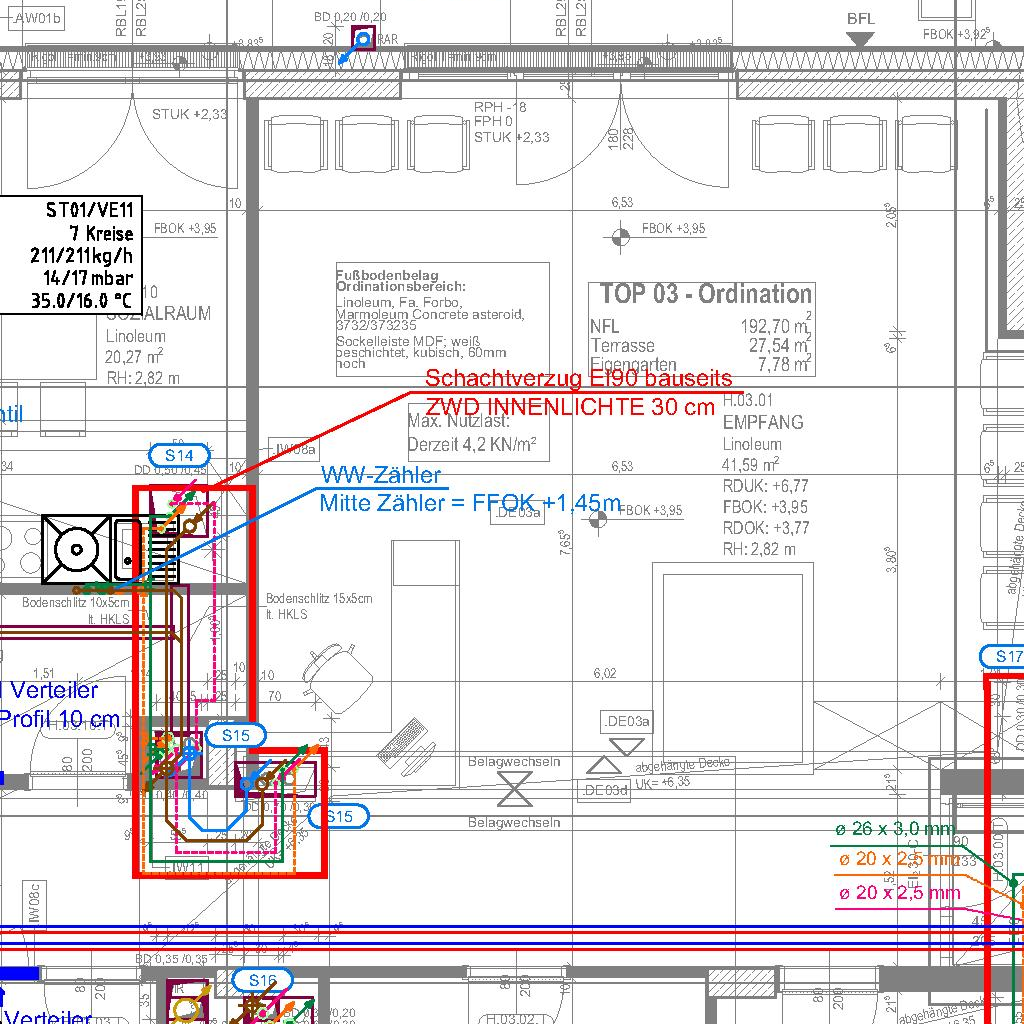Click the '1,51' dimension value
The image size is (1024, 1024).
44,673
